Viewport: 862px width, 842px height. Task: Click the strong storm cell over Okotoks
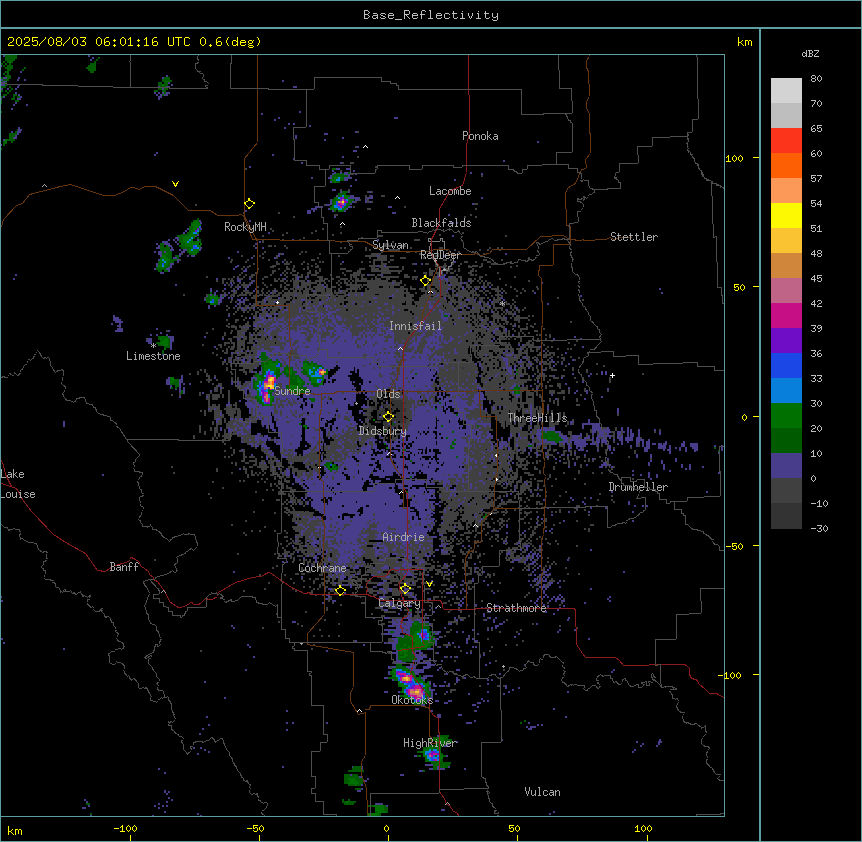click(412, 684)
